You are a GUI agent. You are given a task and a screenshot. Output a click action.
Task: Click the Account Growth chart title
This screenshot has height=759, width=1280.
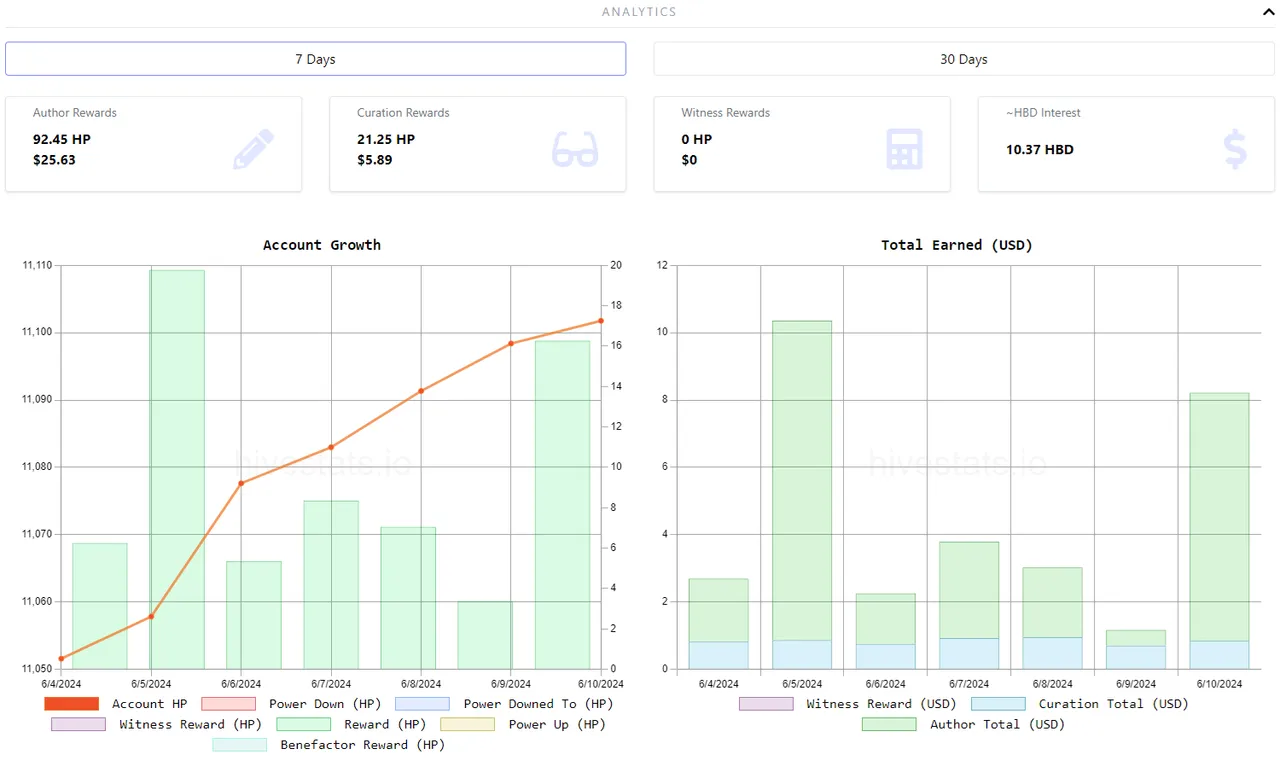point(322,245)
